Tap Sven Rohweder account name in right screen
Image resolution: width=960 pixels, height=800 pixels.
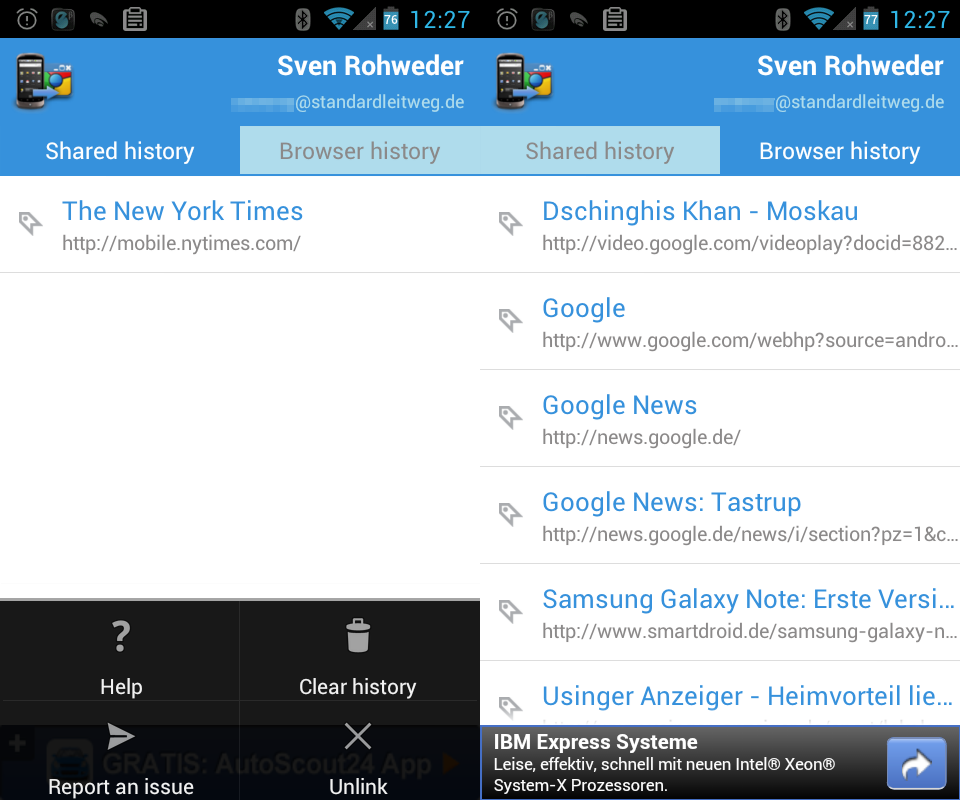(x=850, y=66)
